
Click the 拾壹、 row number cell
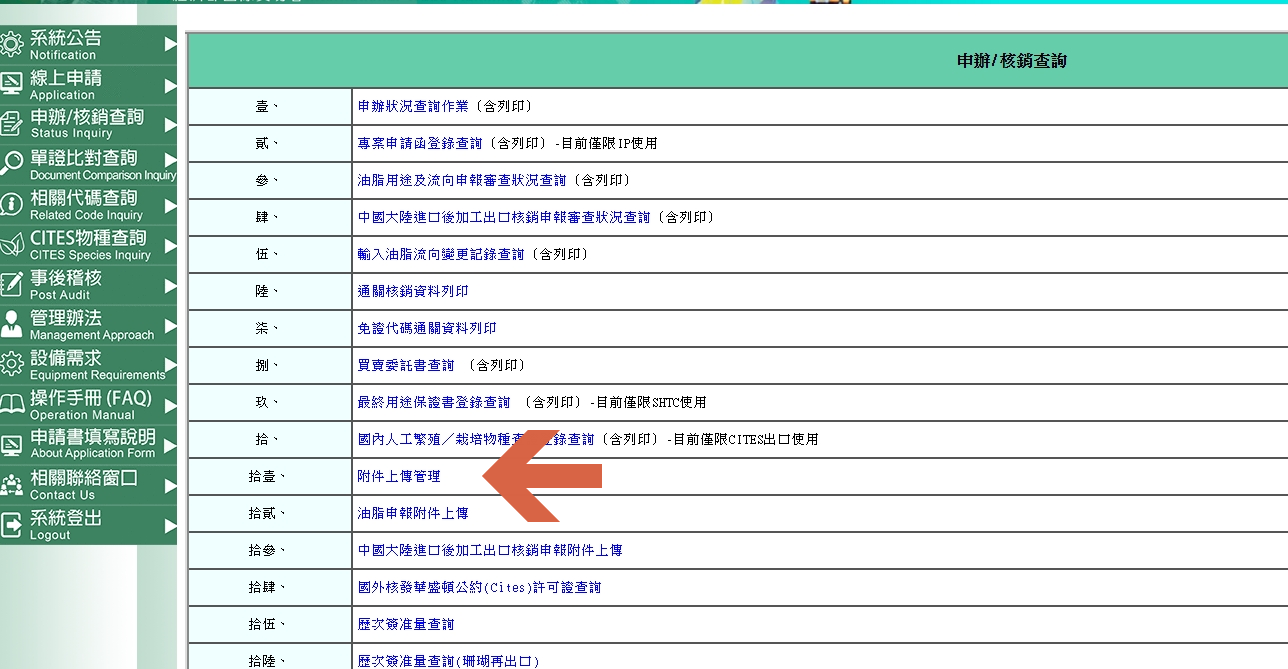coord(270,477)
